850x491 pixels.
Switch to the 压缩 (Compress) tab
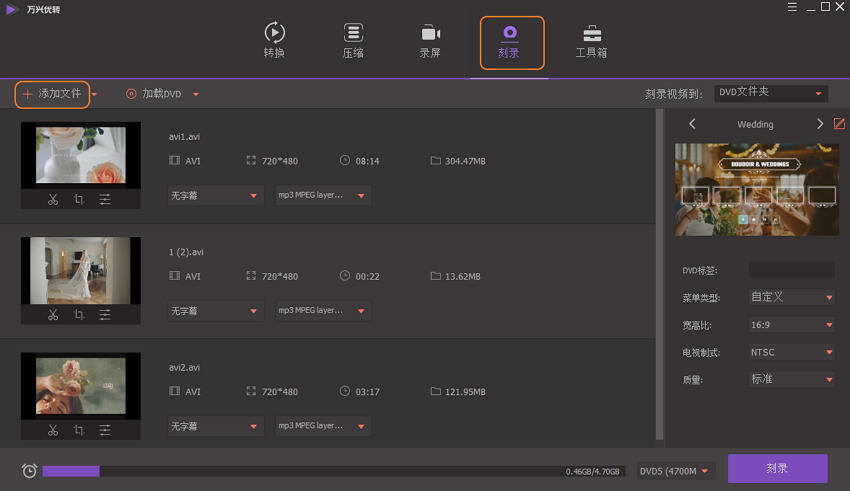tap(353, 41)
